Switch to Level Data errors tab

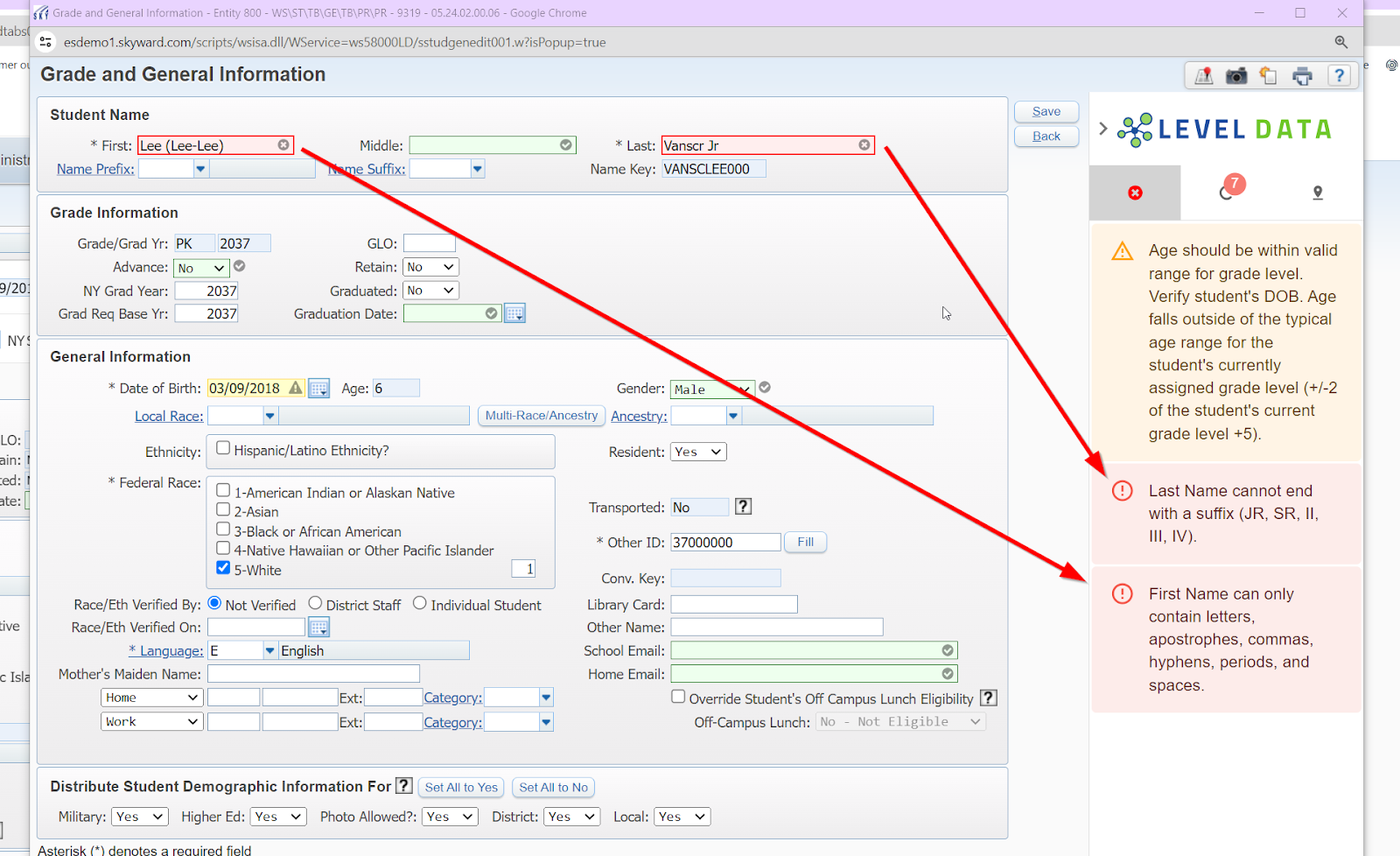pyautogui.click(x=1135, y=193)
